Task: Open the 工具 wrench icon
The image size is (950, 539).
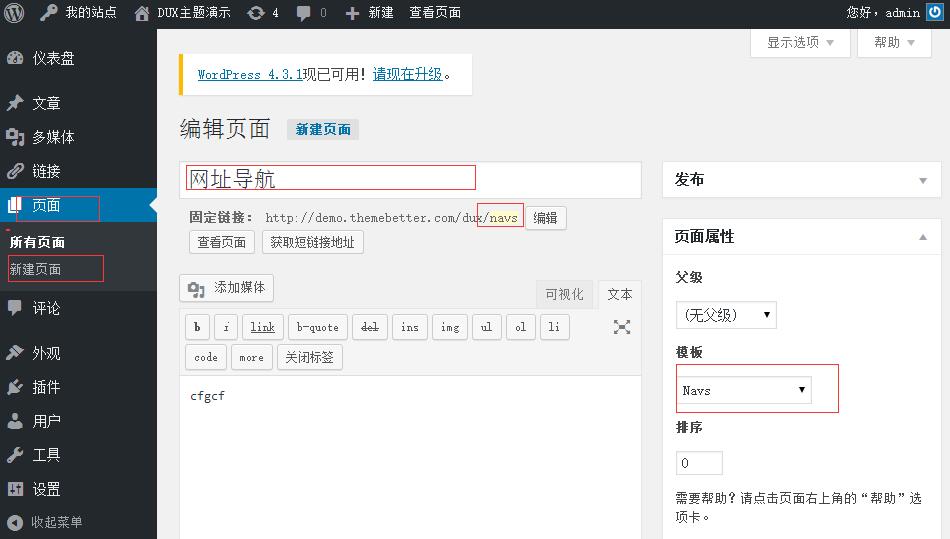Action: 15,455
